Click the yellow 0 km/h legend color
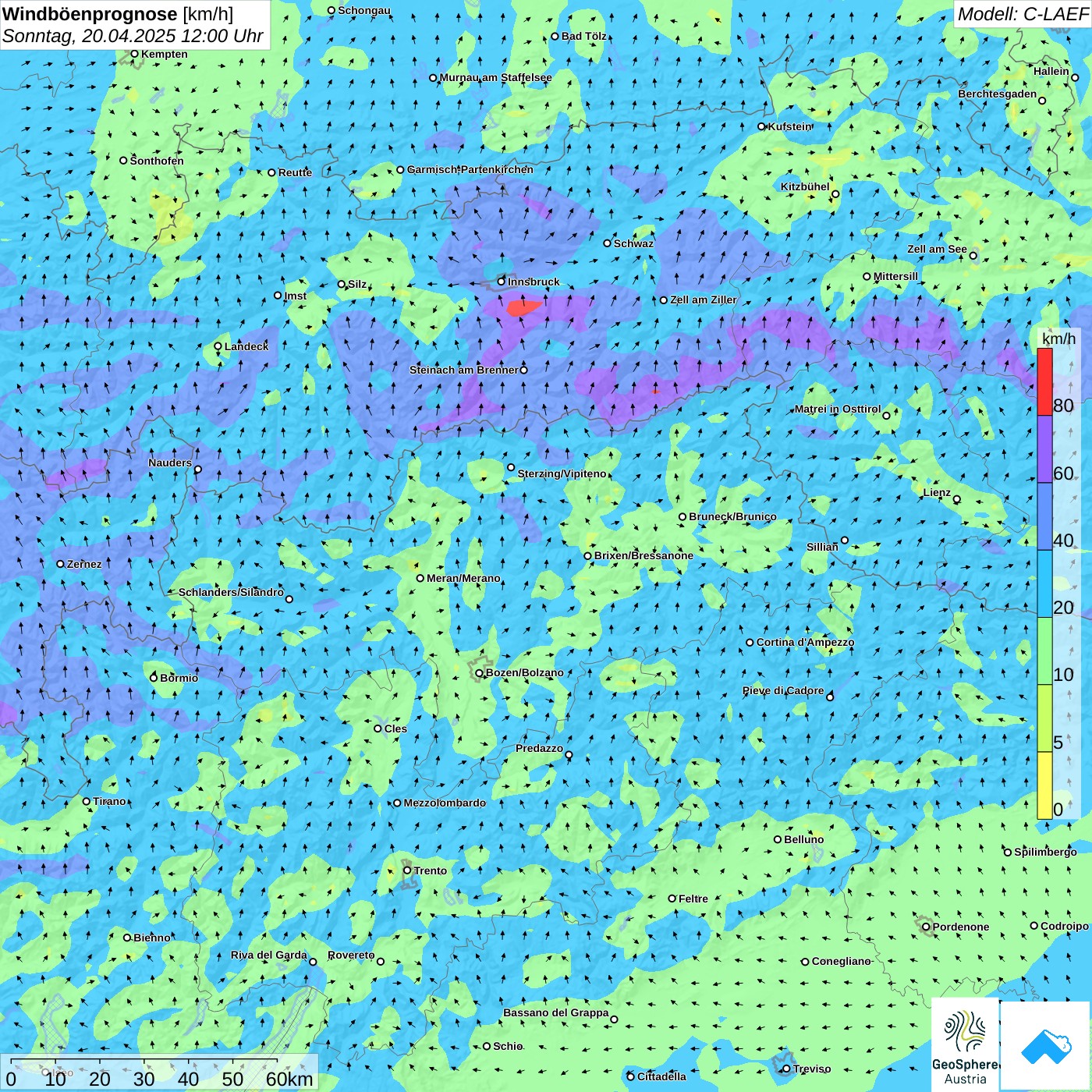Screen dimensions: 1092x1092 [1044, 785]
